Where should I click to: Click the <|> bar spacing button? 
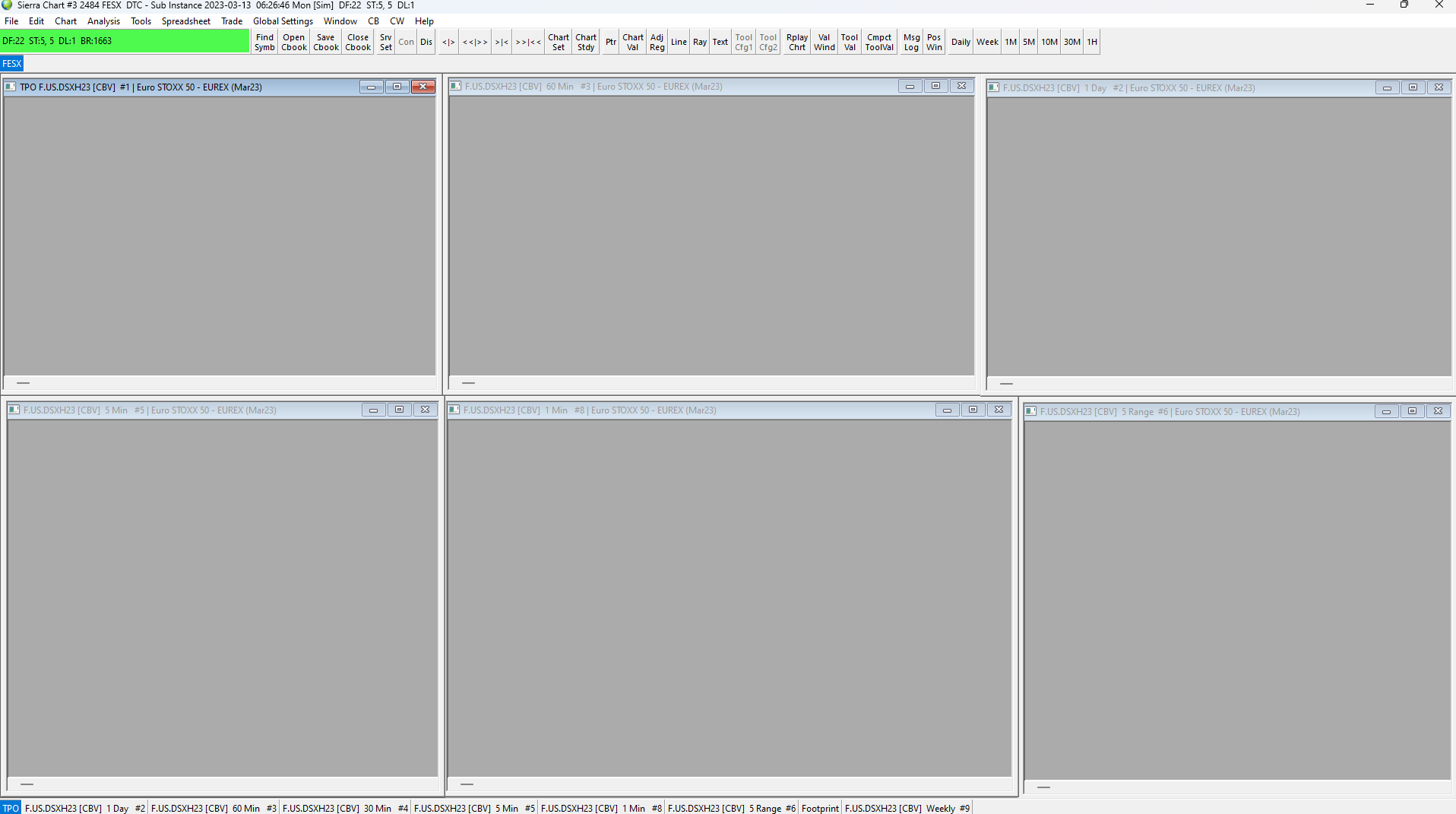coord(448,42)
